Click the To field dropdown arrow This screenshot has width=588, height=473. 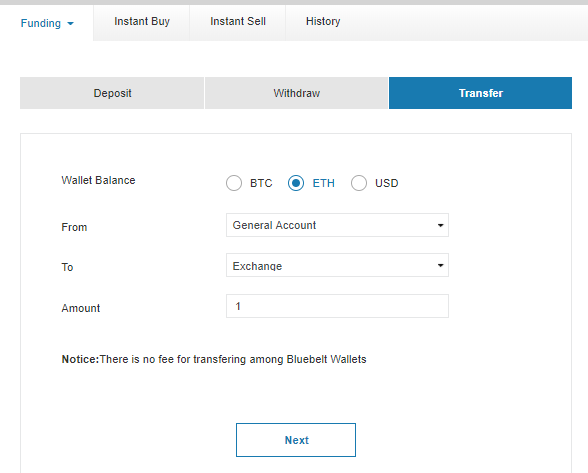click(x=440, y=266)
